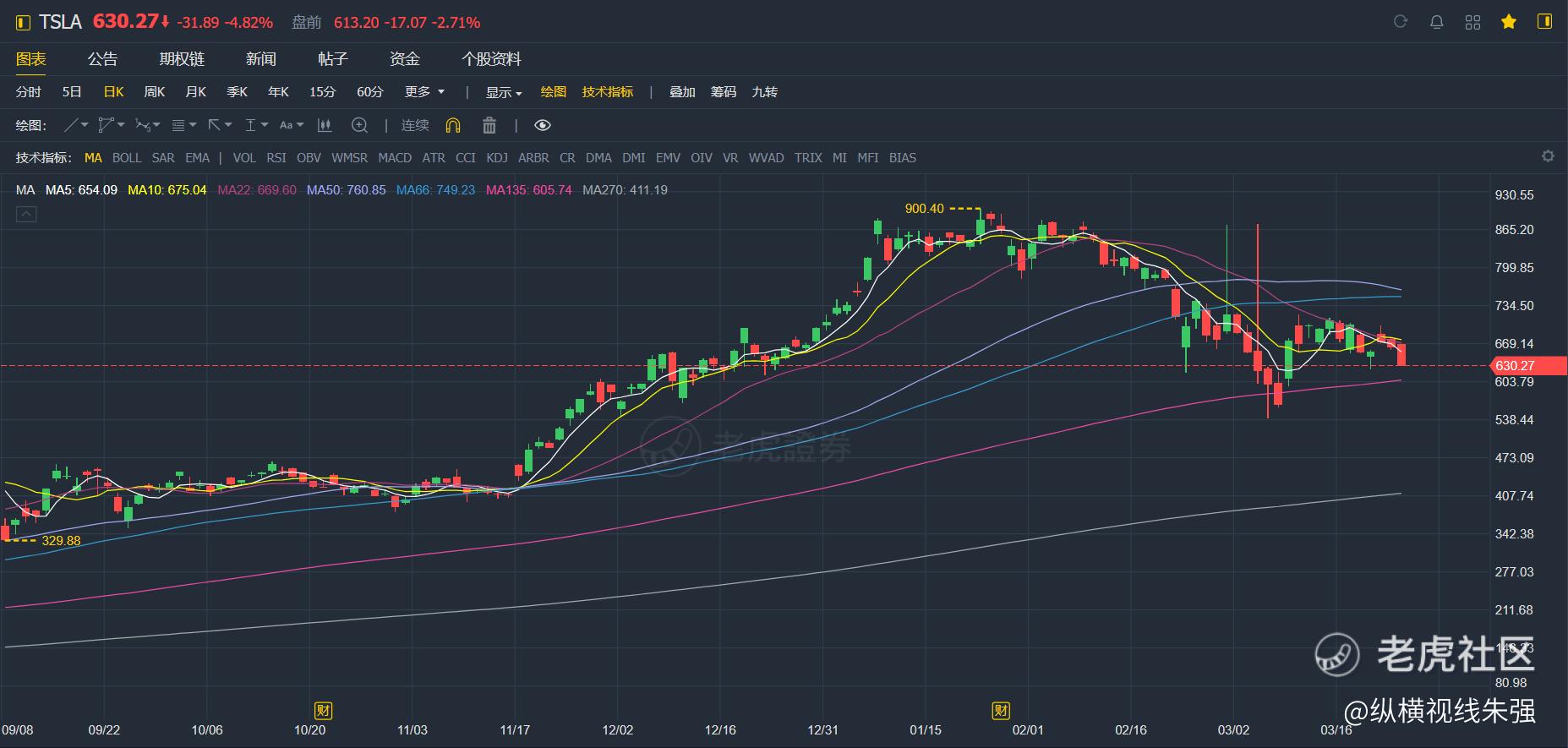Refresh the TSLA quote data
Image resolution: width=1568 pixels, height=748 pixels.
(1401, 22)
